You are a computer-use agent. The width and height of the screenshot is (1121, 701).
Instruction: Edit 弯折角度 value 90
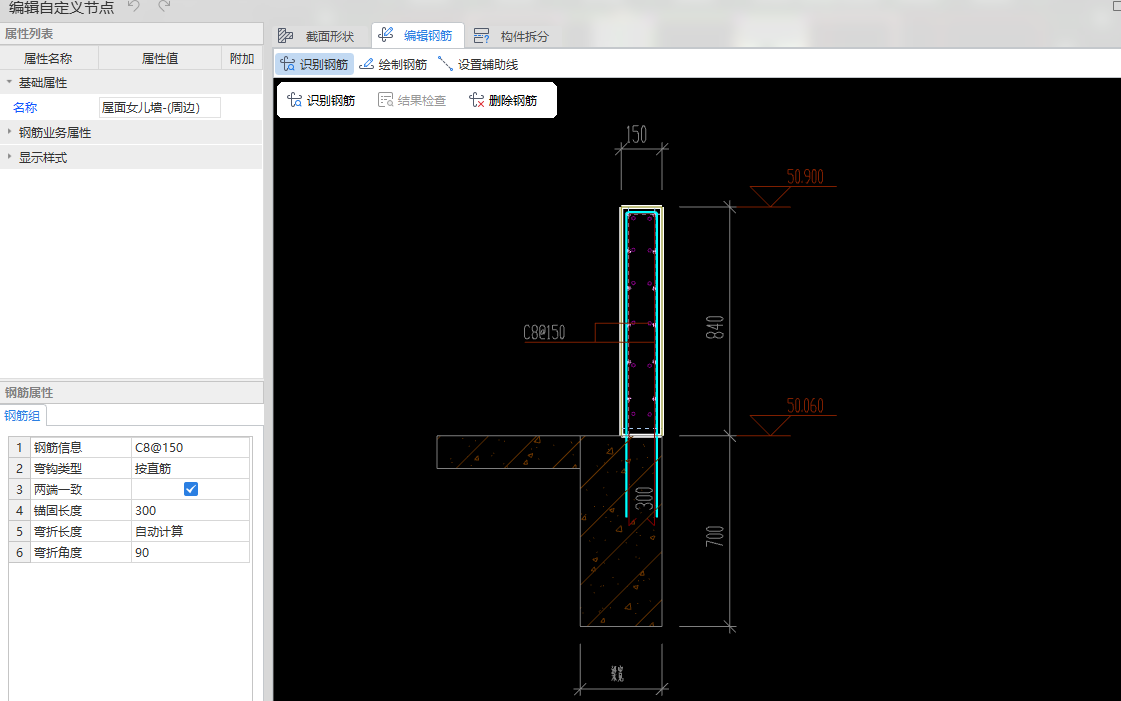pos(190,552)
